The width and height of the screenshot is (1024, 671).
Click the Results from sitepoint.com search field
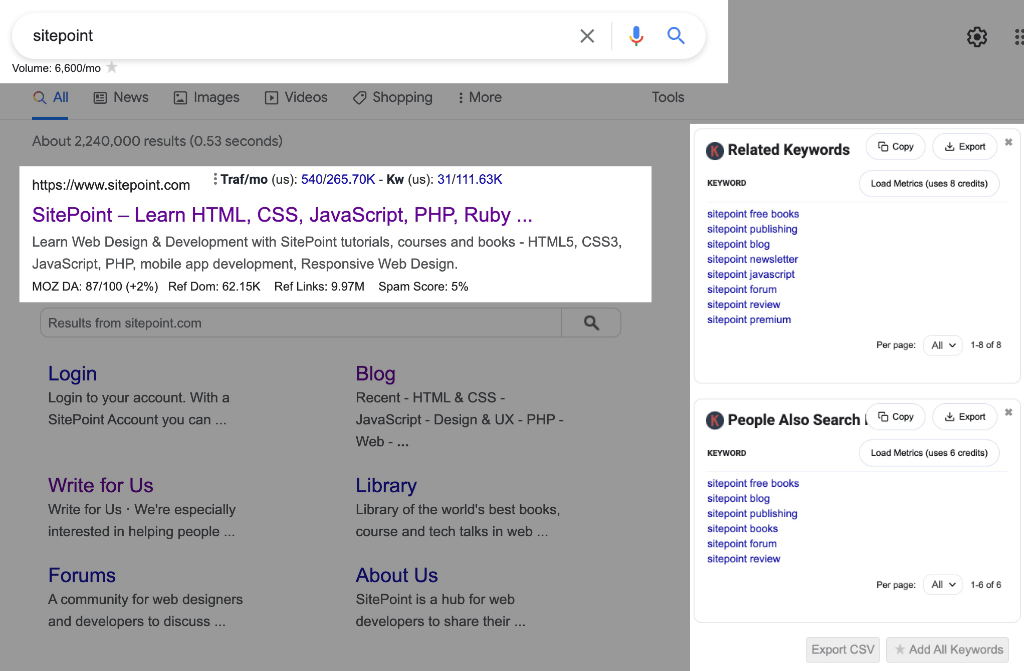300,323
